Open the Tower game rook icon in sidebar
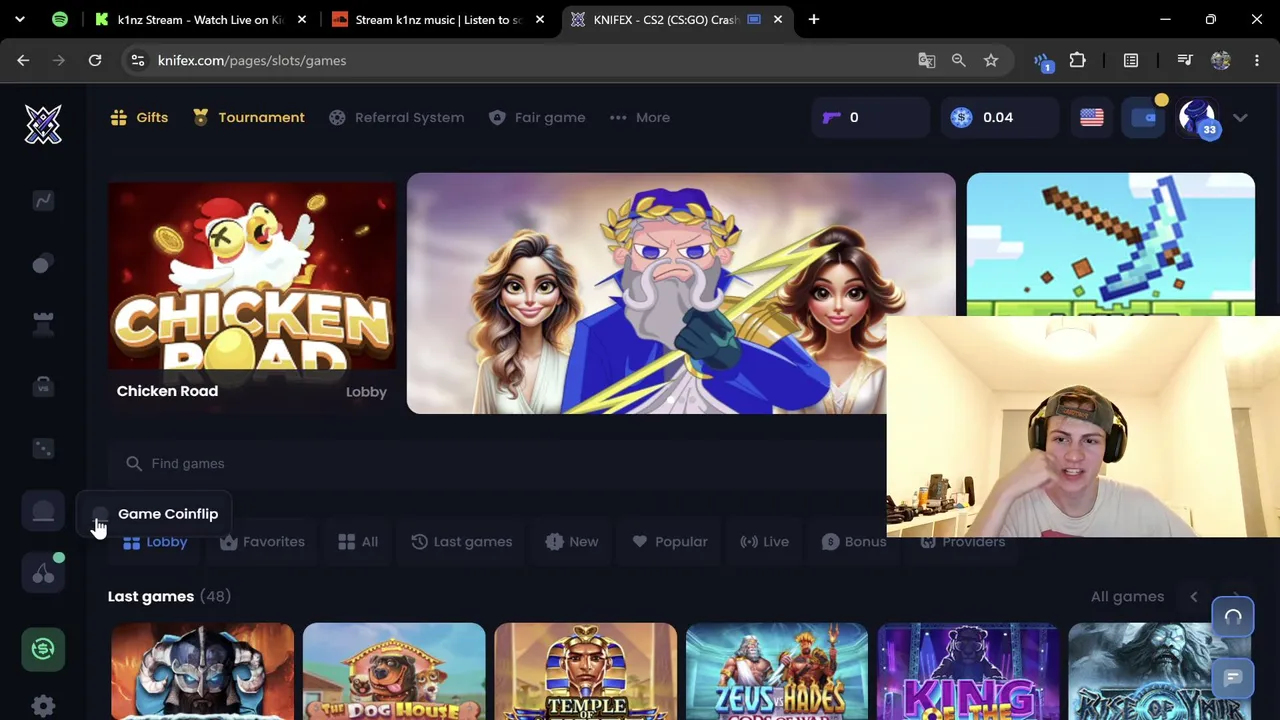Viewport: 1280px width, 720px height. pyautogui.click(x=43, y=324)
